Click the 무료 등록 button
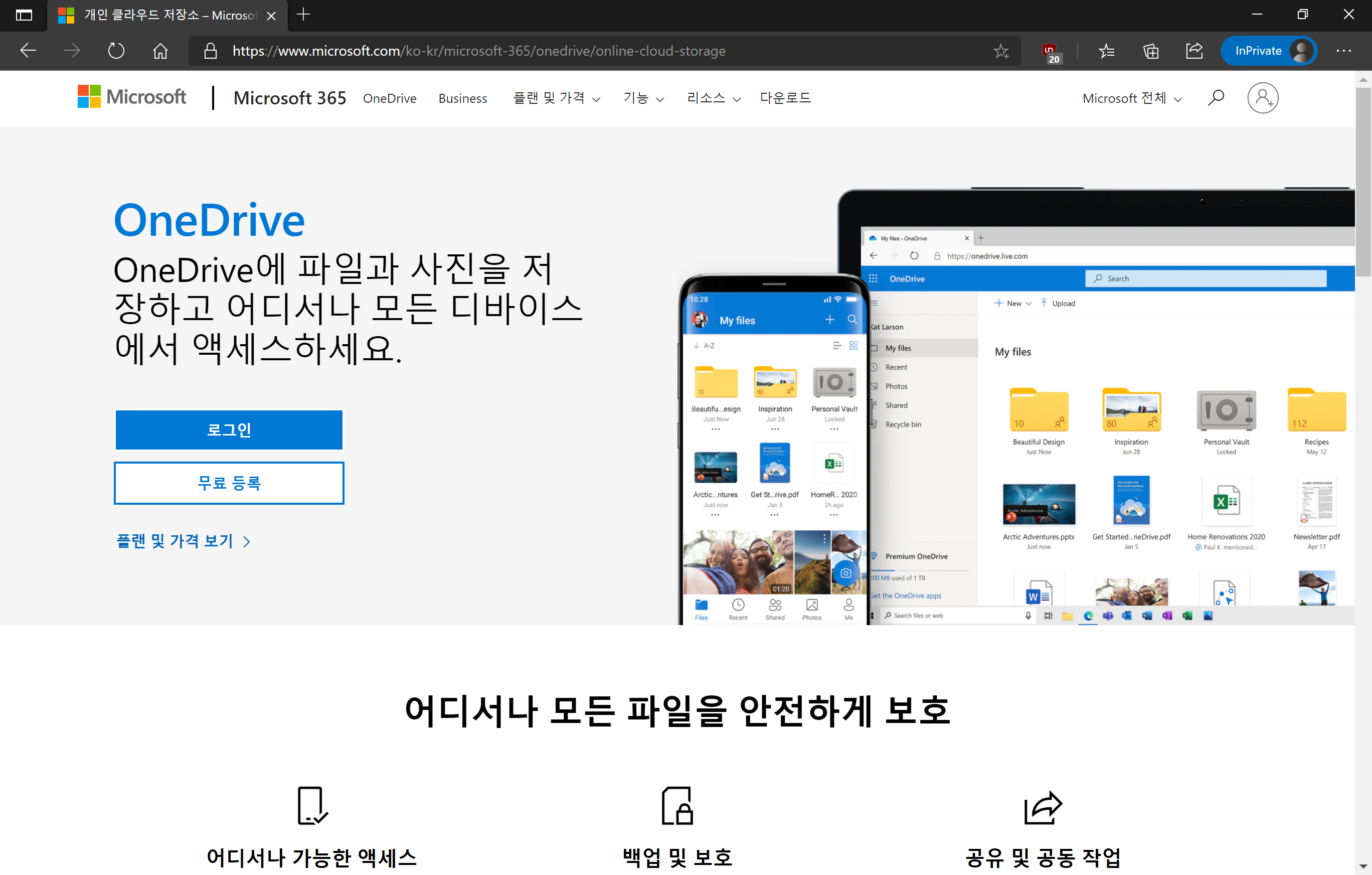Screen dimensions: 1372x875 pyautogui.click(x=229, y=483)
